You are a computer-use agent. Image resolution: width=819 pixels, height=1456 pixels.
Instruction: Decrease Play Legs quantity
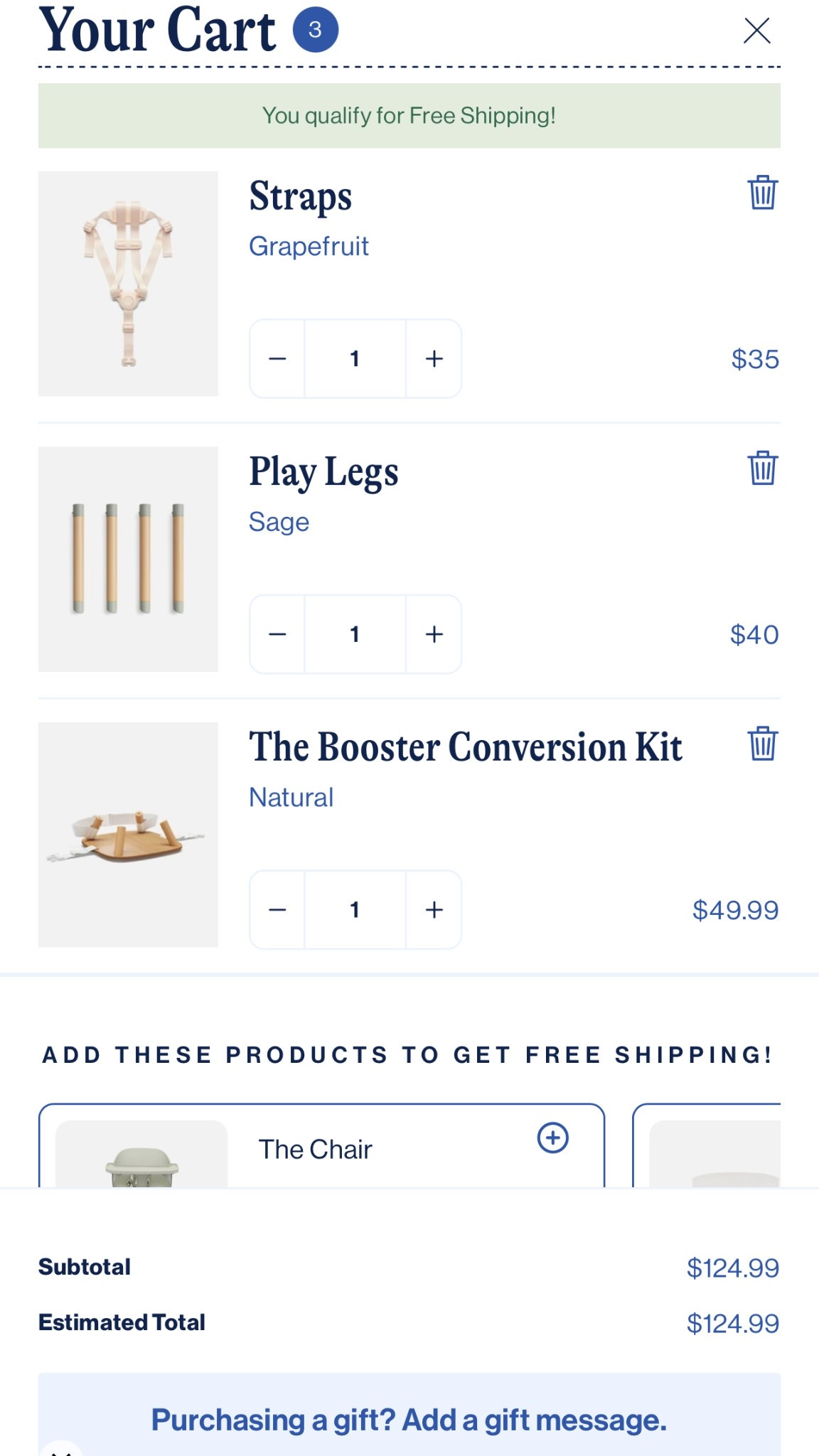[277, 634]
